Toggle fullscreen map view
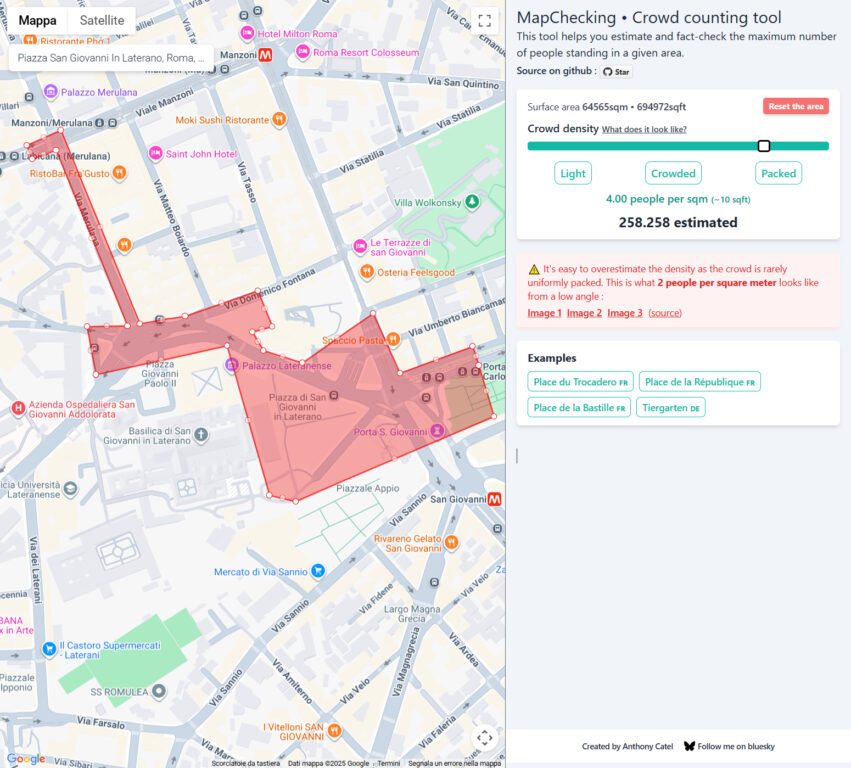The width and height of the screenshot is (851, 768). click(x=484, y=21)
